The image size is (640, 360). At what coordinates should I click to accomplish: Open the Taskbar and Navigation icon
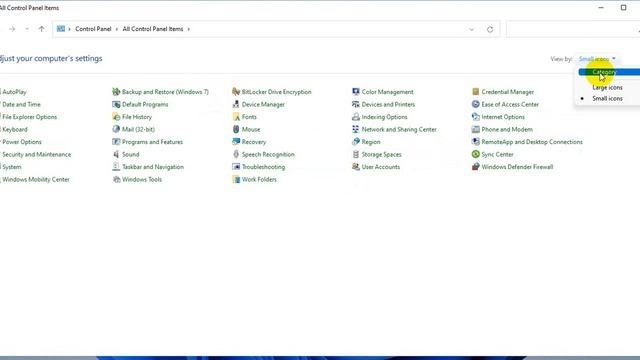click(x=116, y=167)
